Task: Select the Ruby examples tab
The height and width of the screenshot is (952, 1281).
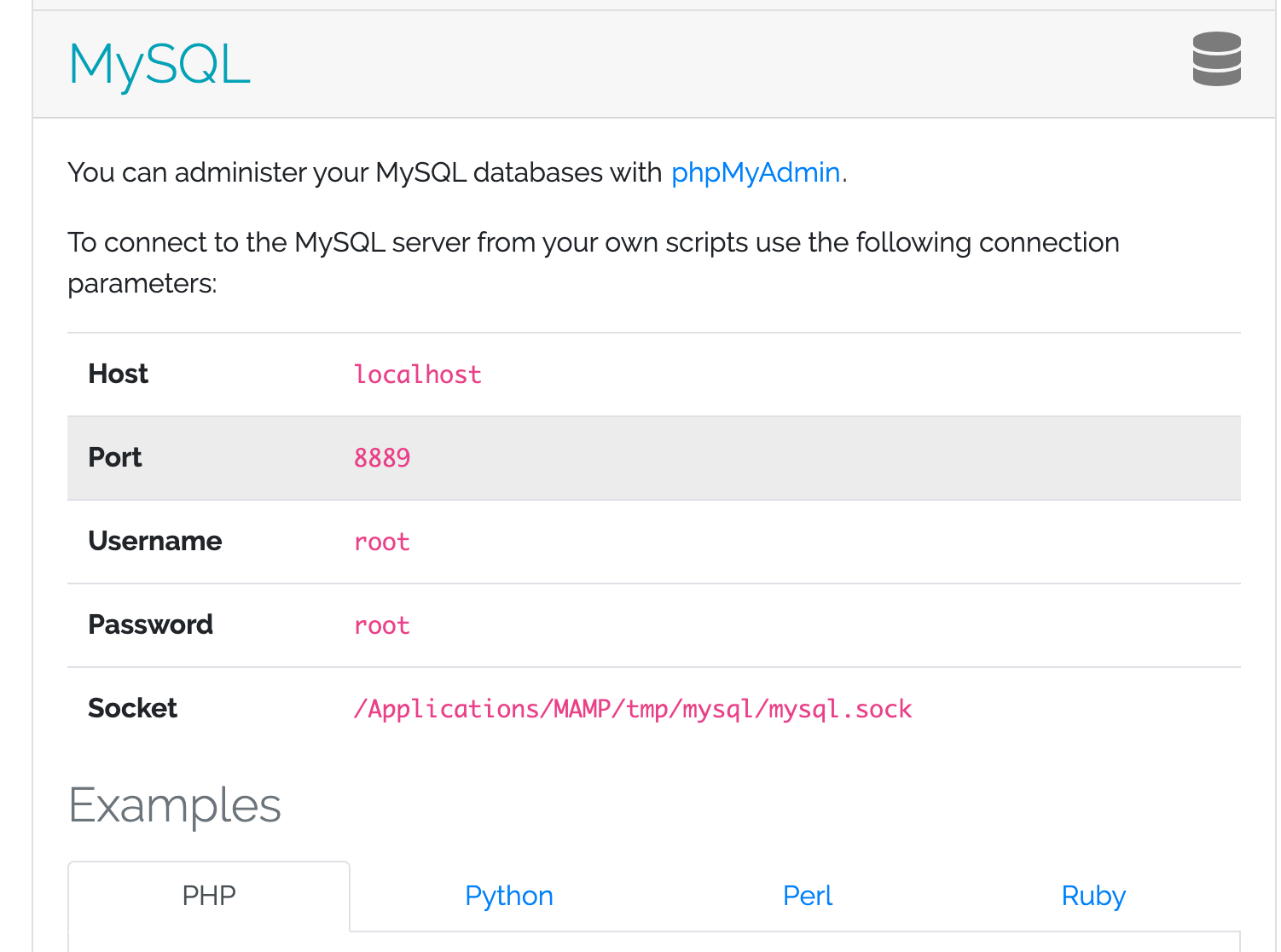Action: (1093, 896)
